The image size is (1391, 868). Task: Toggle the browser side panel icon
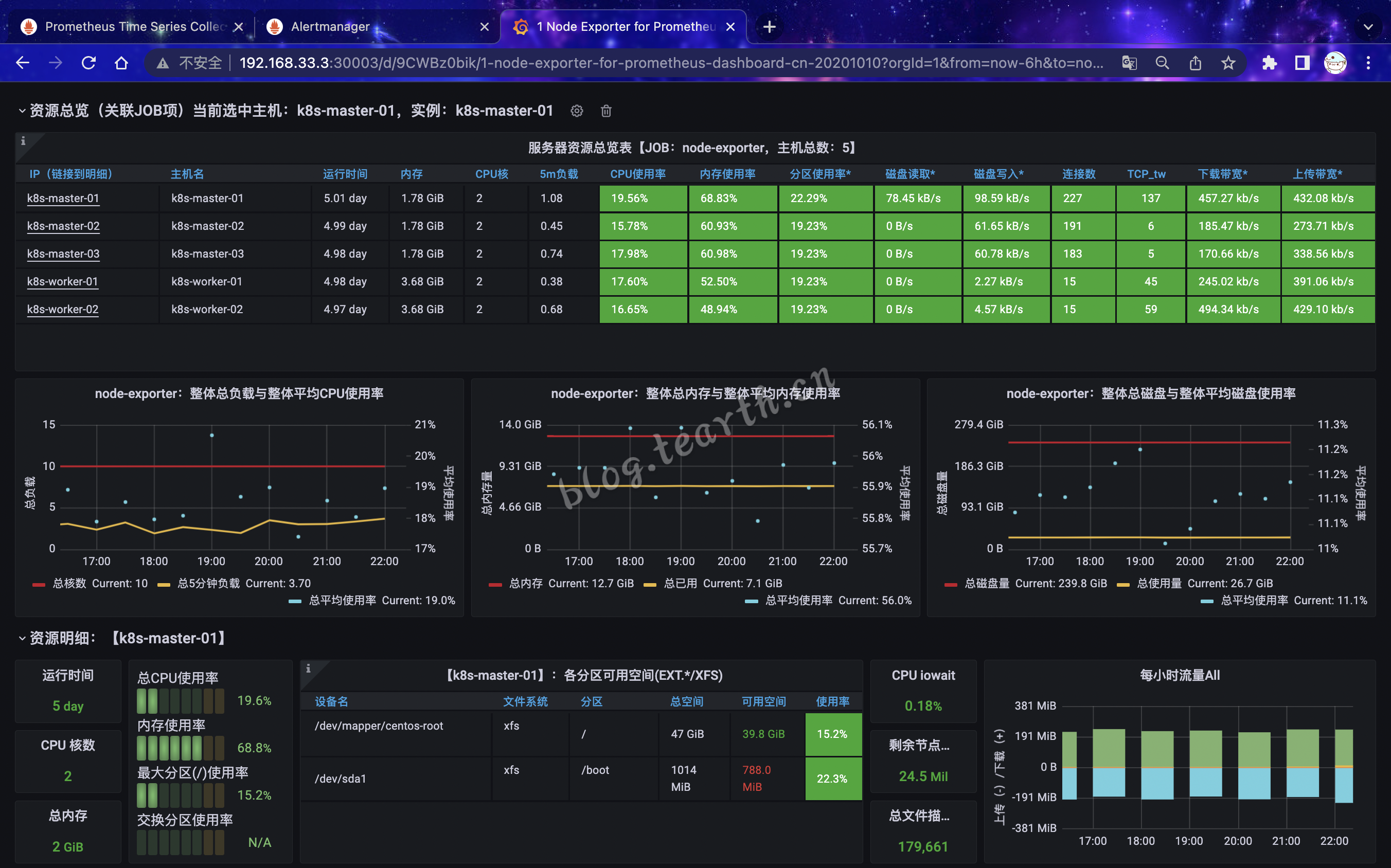click(x=1302, y=63)
